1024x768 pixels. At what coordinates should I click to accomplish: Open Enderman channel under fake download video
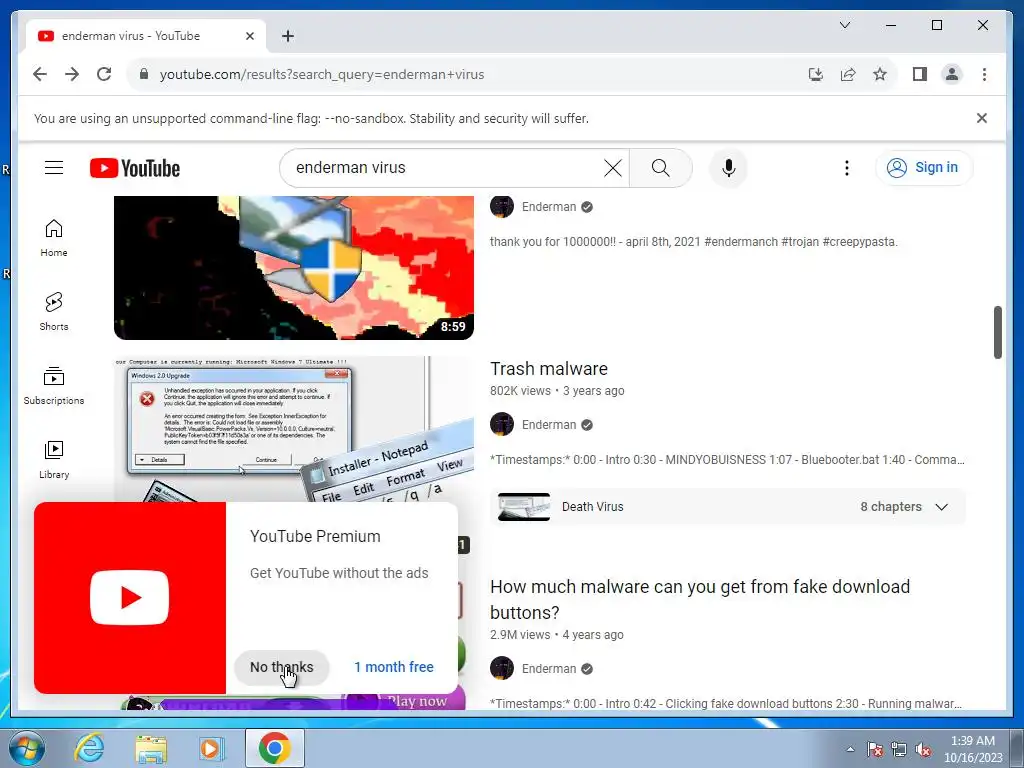549,669
